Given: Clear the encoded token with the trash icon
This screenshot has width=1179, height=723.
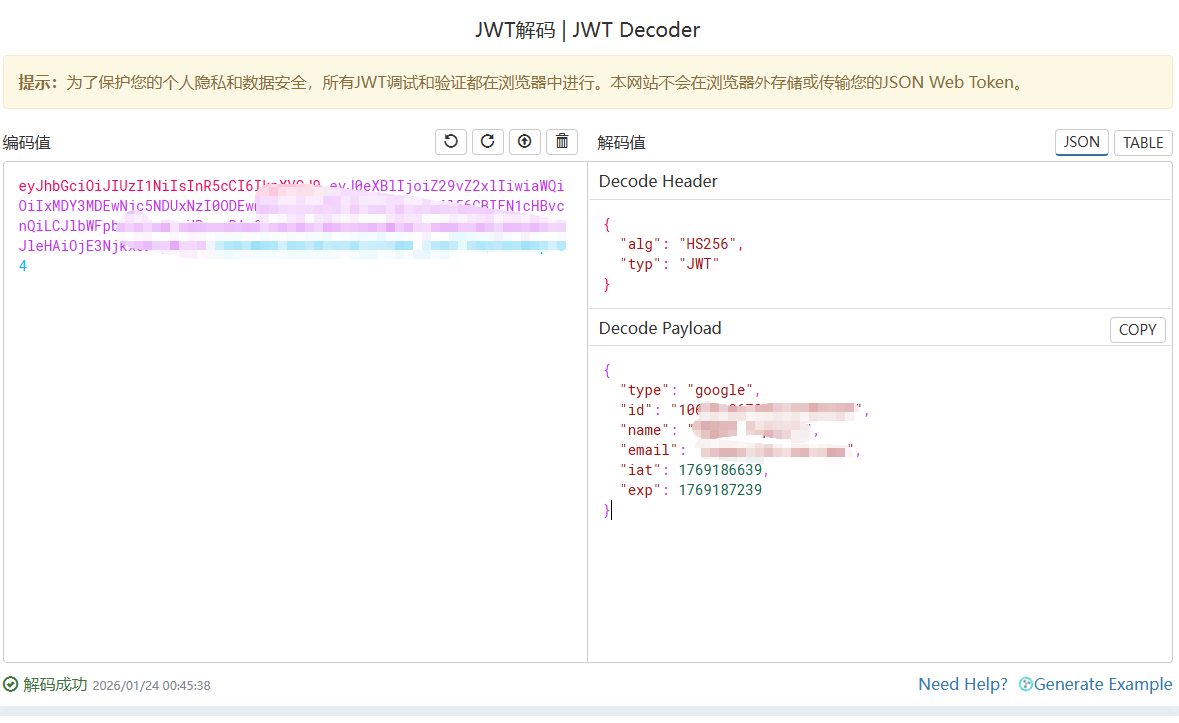Looking at the screenshot, I should coord(562,142).
